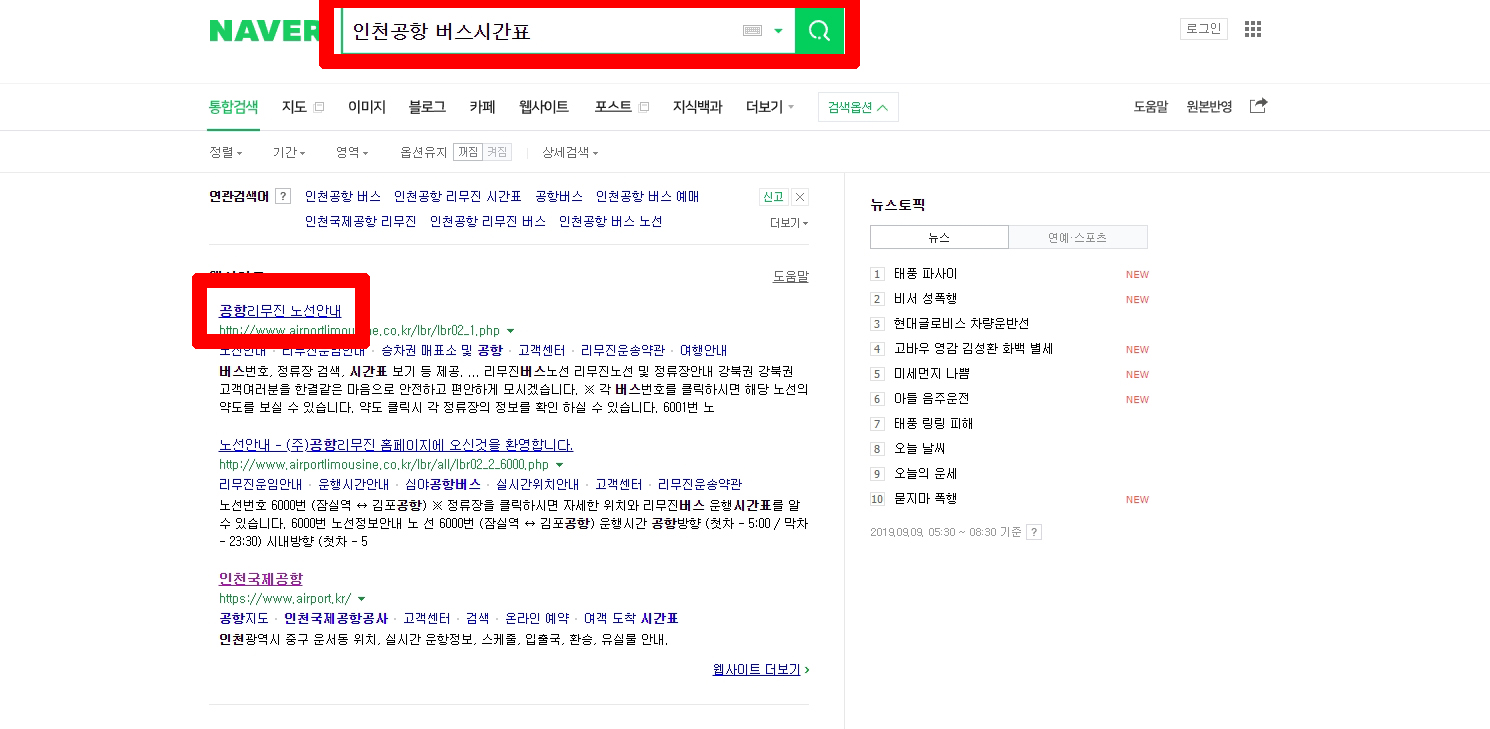This screenshot has width=1490, height=729.
Task: Click related search 인천국제공항 리무진
Action: (x=361, y=221)
